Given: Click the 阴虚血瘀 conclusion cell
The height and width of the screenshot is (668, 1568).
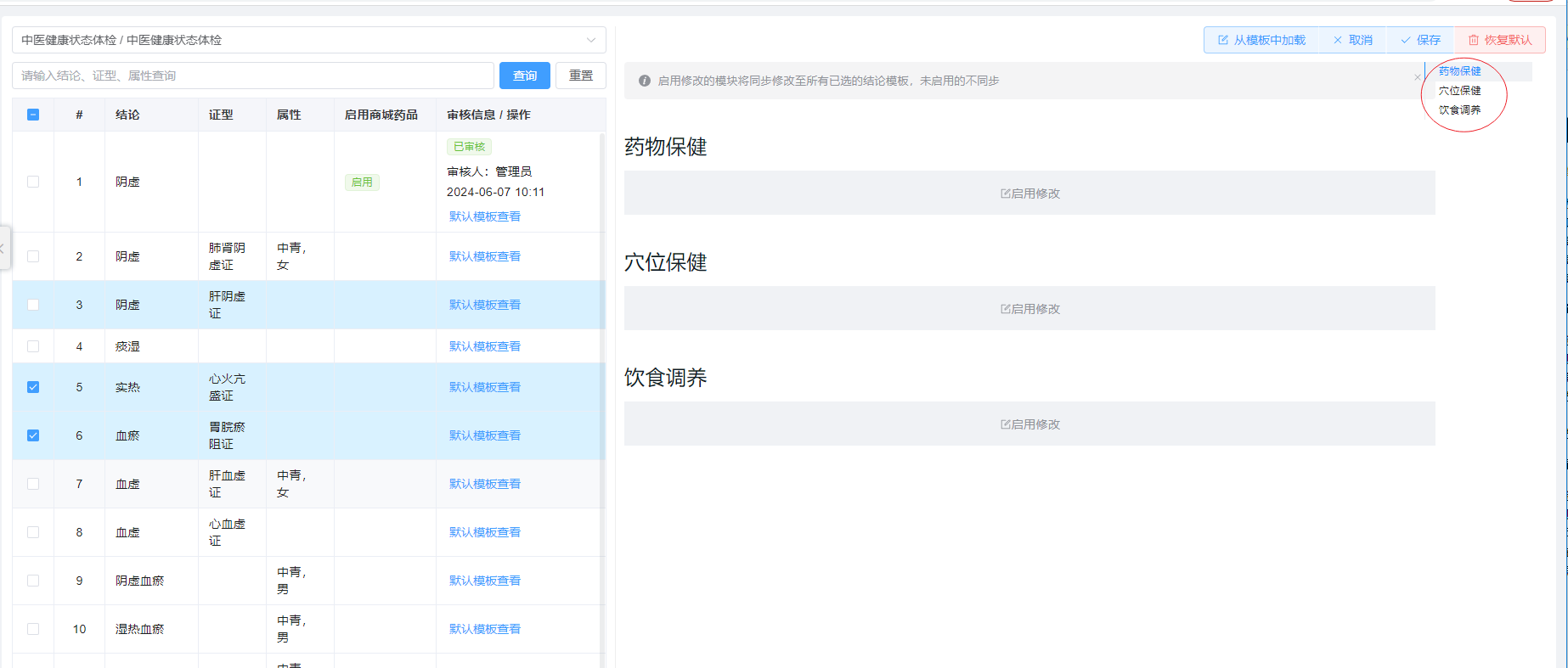Looking at the screenshot, I should (x=151, y=581).
